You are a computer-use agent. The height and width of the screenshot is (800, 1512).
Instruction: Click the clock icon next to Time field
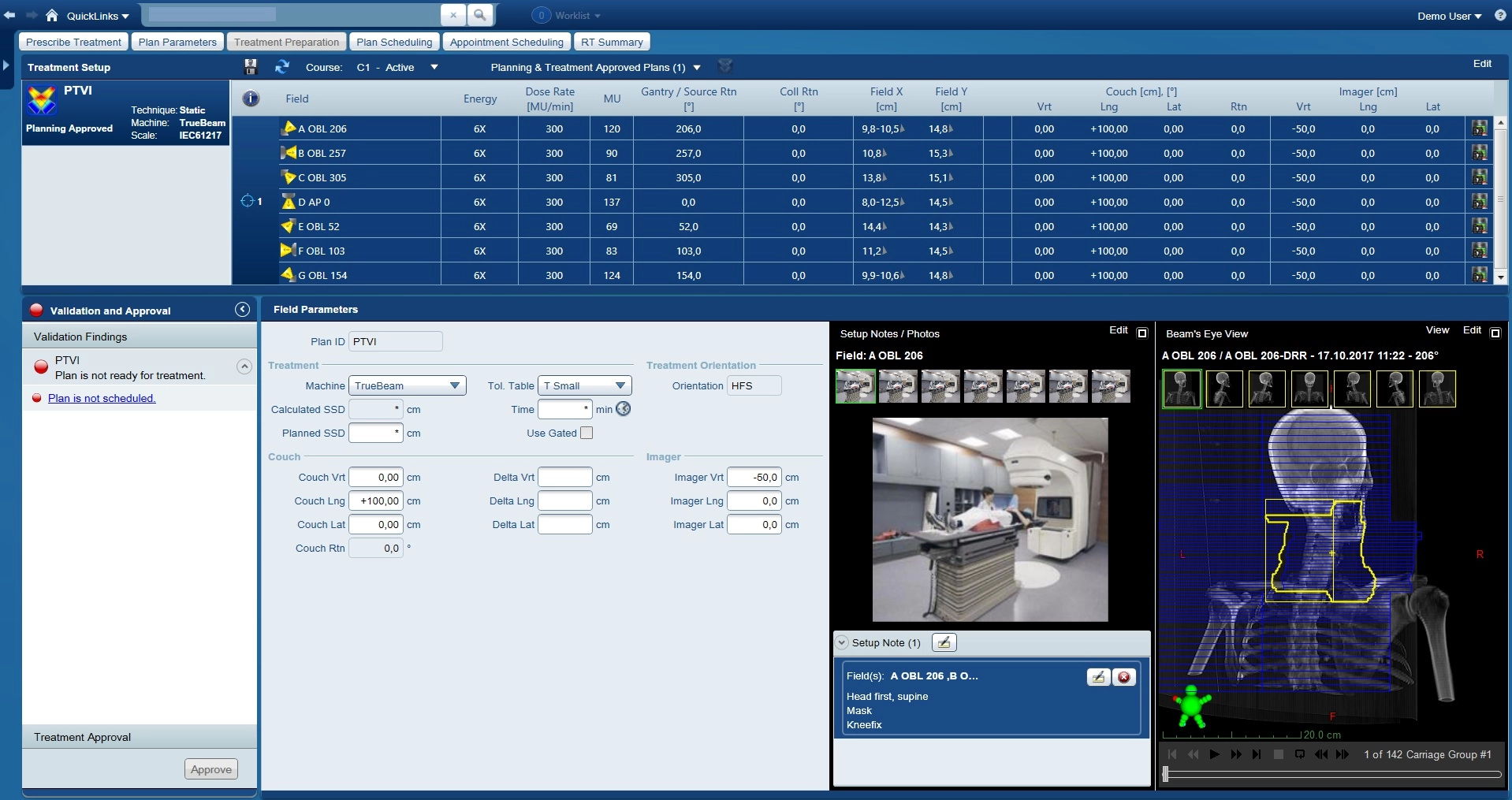click(623, 409)
